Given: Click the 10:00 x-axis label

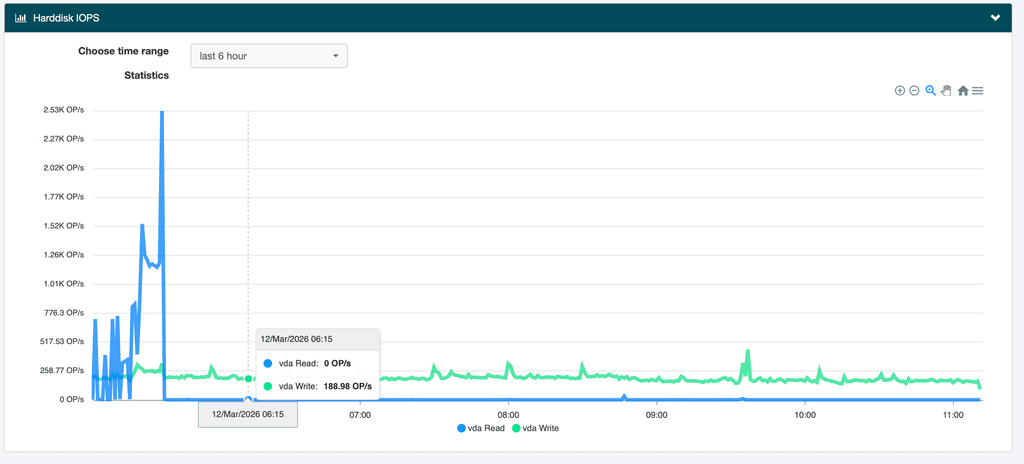Looking at the screenshot, I should (804, 414).
